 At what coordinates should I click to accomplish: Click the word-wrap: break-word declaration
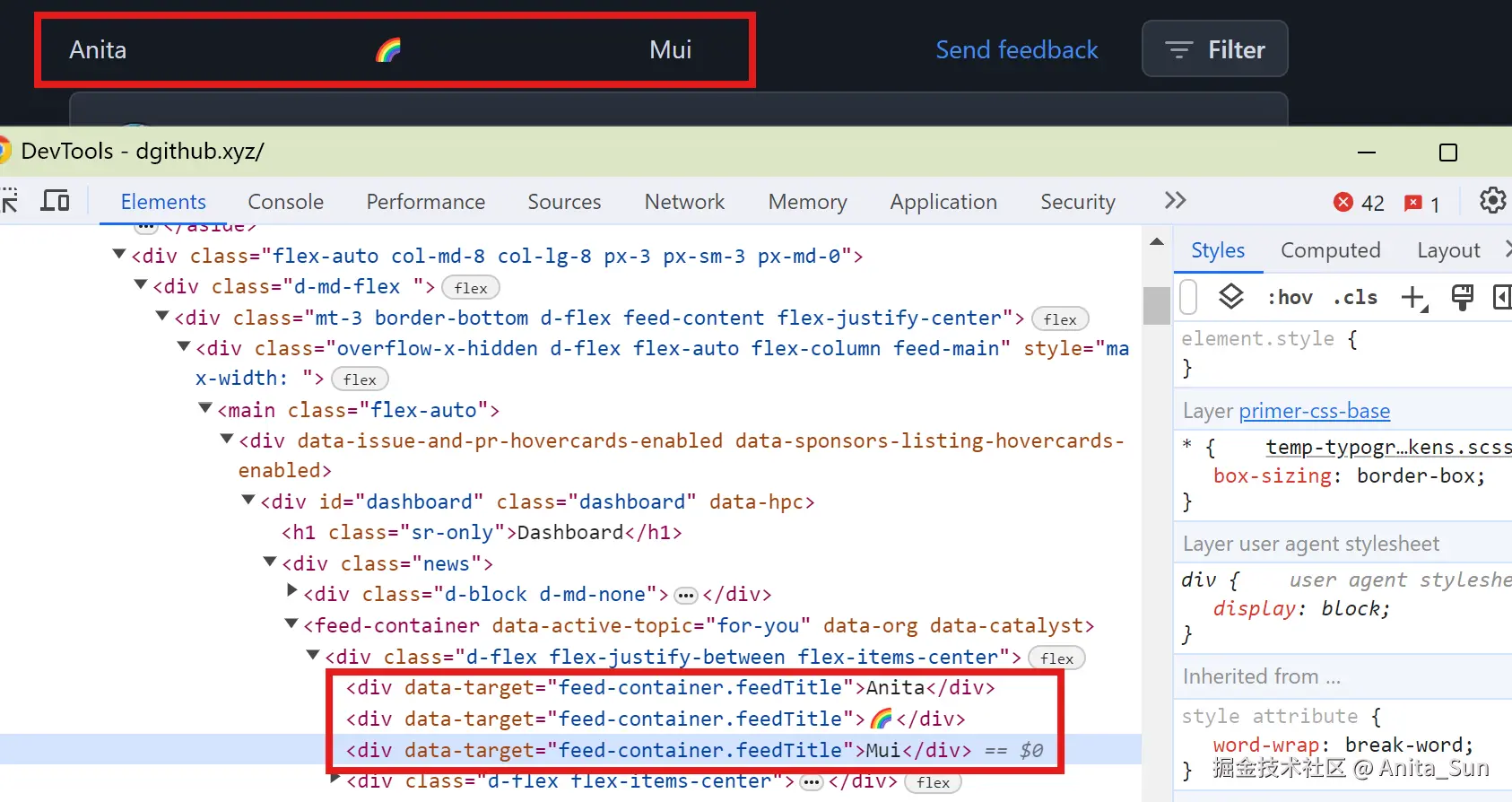click(1343, 745)
